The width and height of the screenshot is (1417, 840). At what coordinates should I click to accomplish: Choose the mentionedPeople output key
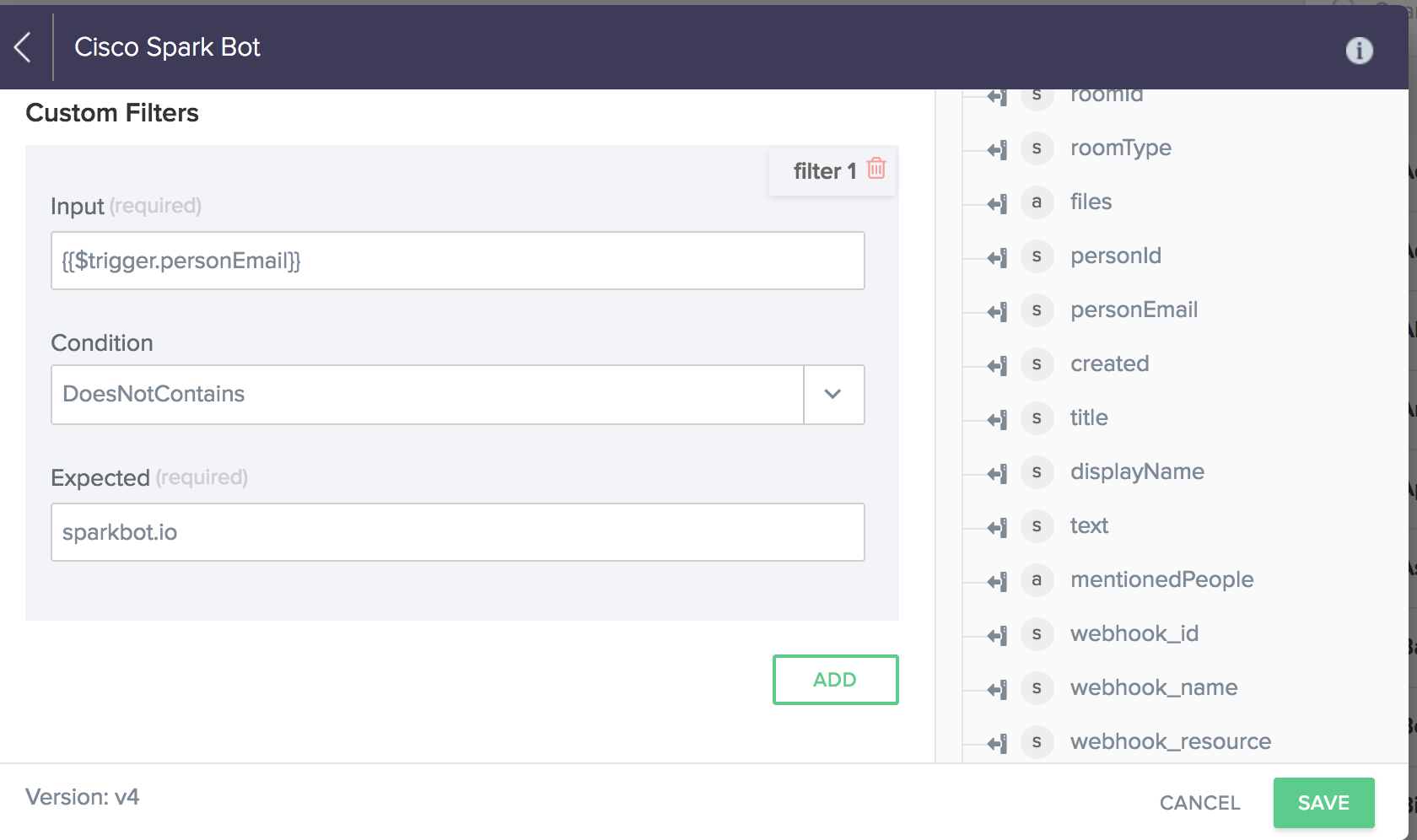pyautogui.click(x=1161, y=580)
